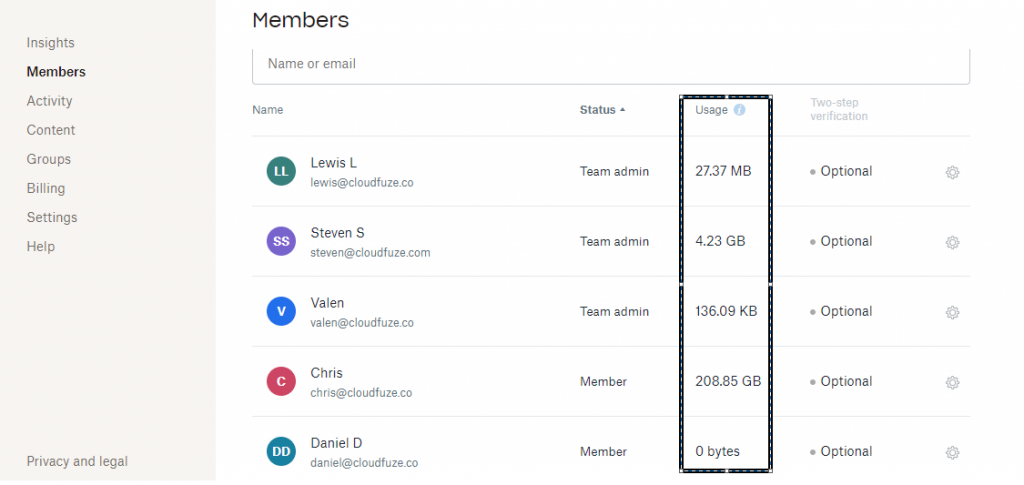The height and width of the screenshot is (485, 1024).
Task: Click email daniel@cloudfuze.co
Action: (x=364, y=463)
